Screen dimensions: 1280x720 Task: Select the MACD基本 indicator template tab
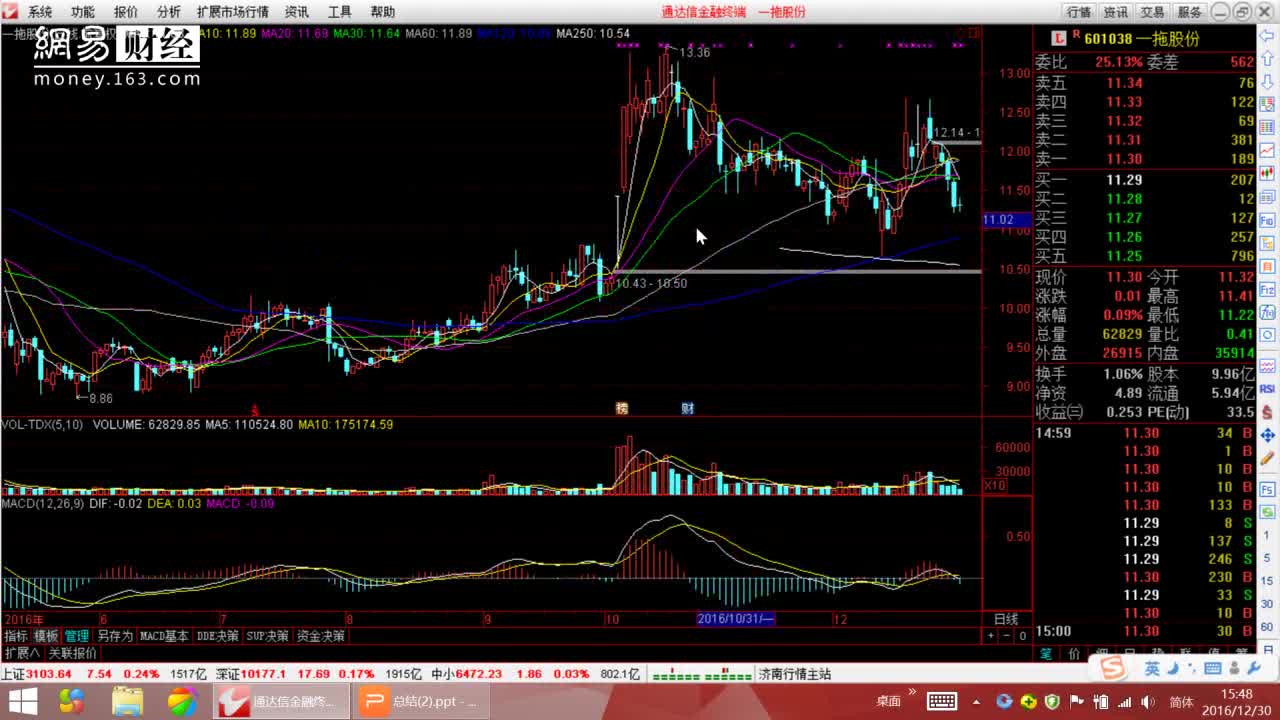[x=164, y=636]
